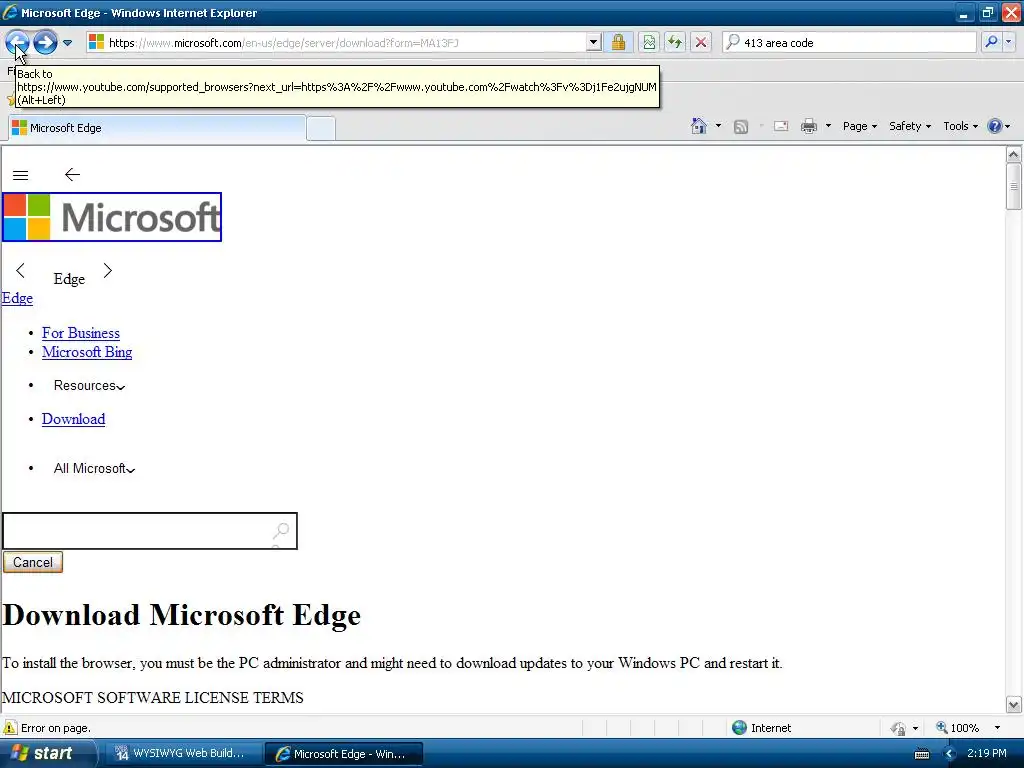The image size is (1024, 768).
Task: Open the Safety menu
Action: [x=910, y=126]
